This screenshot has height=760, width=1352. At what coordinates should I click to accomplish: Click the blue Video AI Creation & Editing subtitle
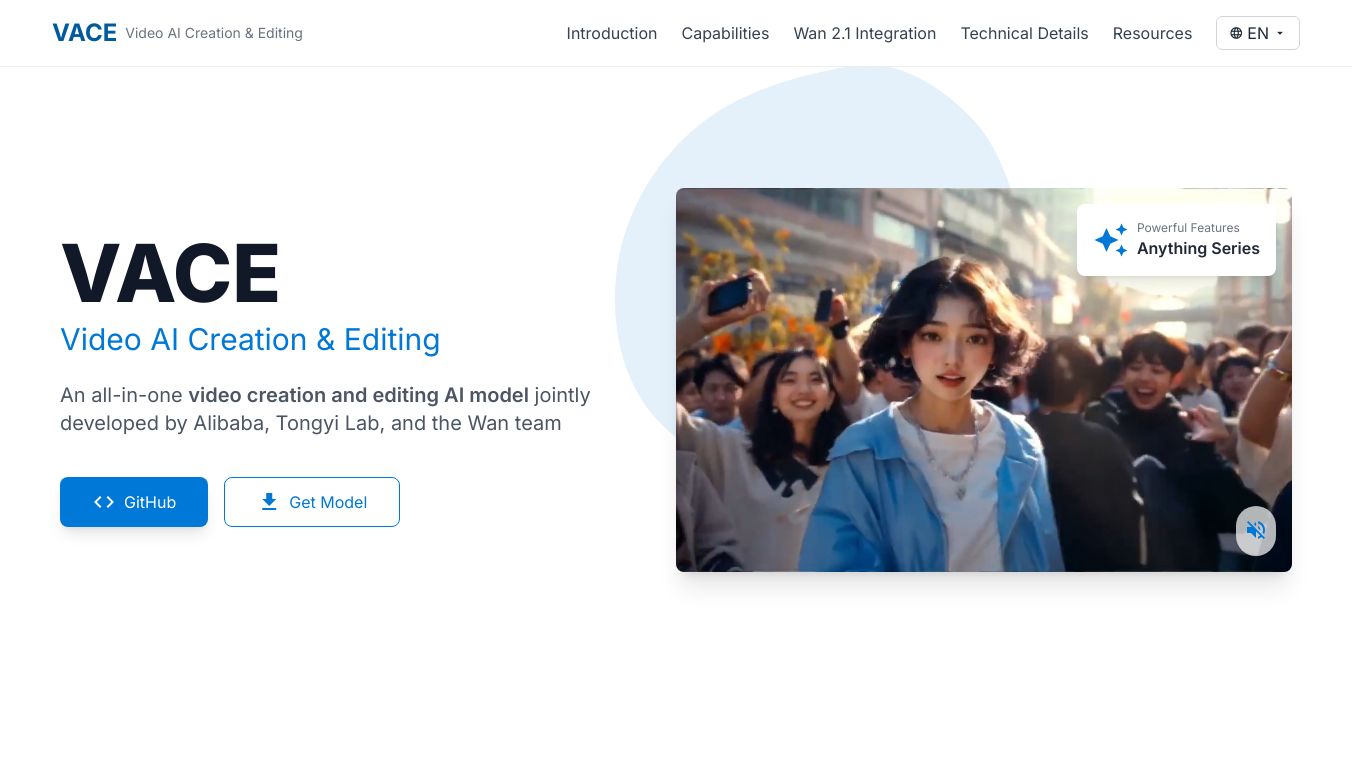tap(250, 340)
